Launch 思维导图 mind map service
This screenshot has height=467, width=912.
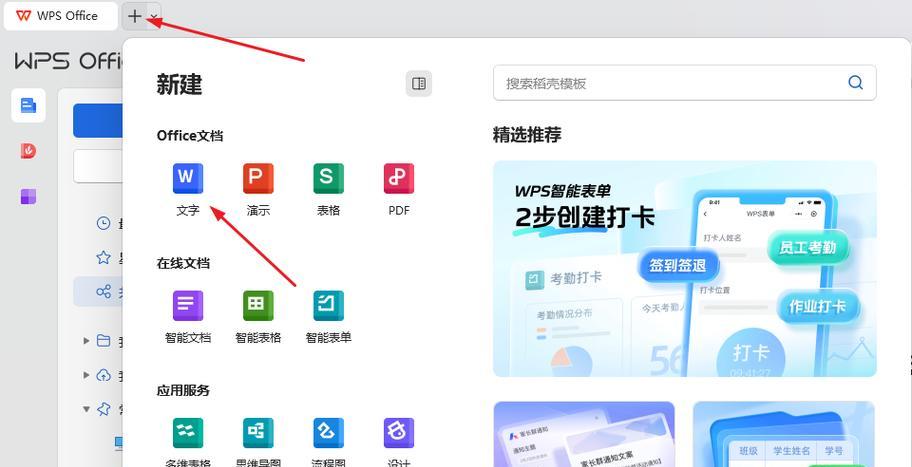point(258,443)
